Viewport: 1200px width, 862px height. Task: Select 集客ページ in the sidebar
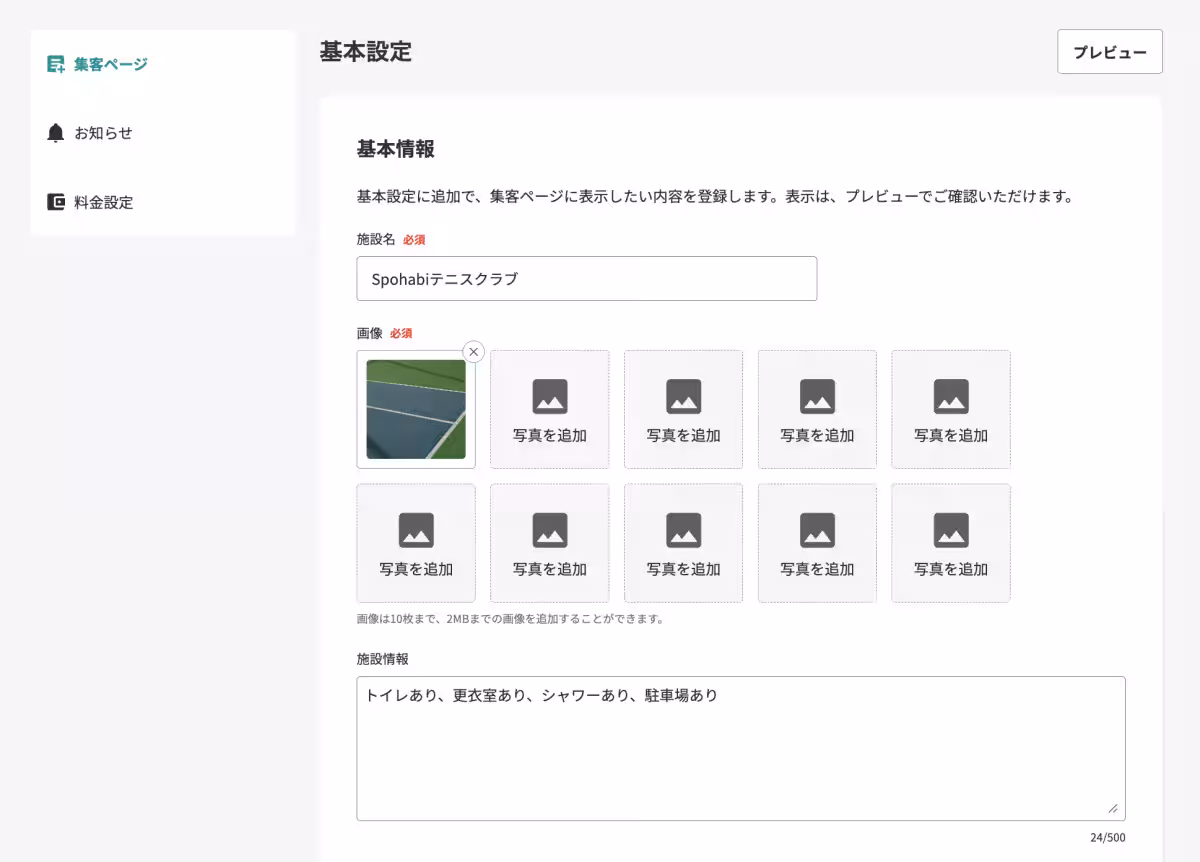[110, 64]
